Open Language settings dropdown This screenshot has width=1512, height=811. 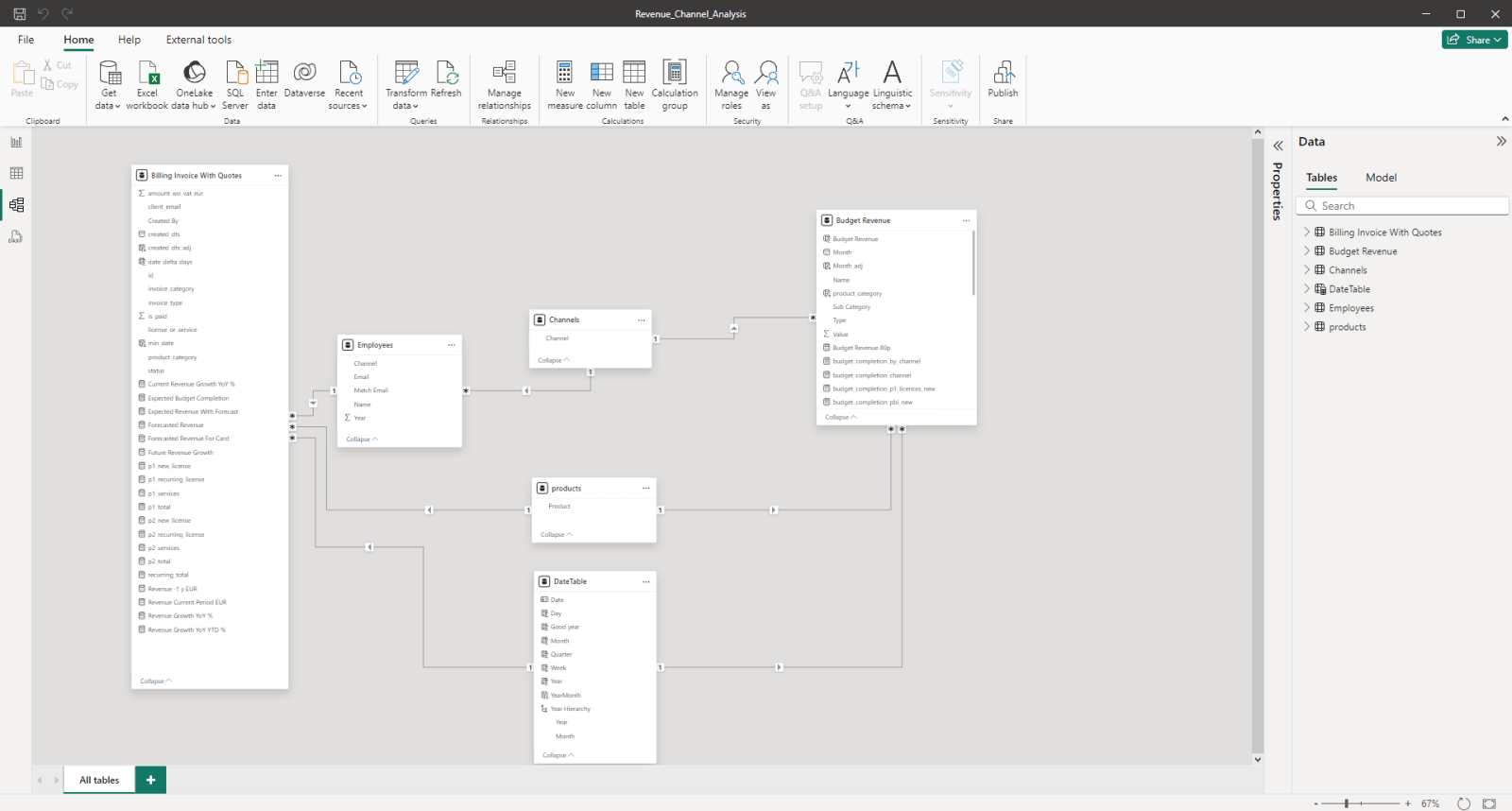[849, 85]
